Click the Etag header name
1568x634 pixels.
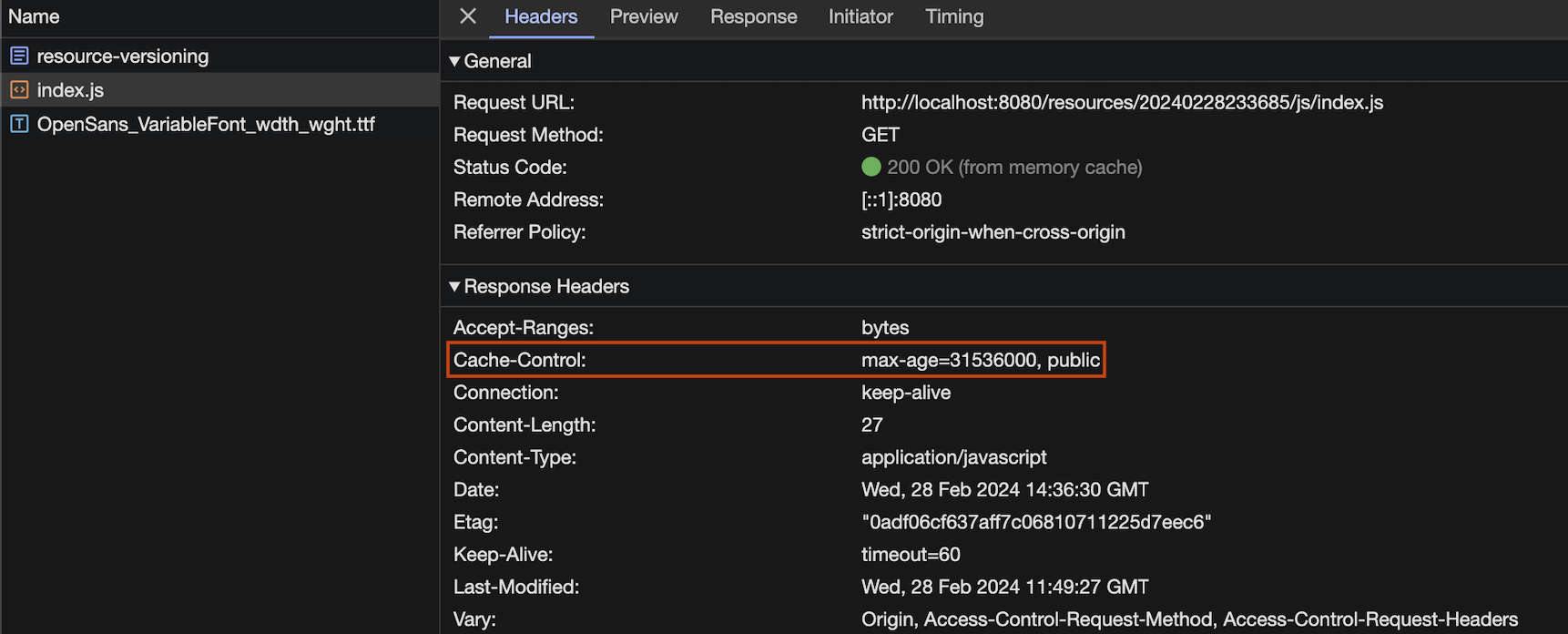(x=475, y=522)
